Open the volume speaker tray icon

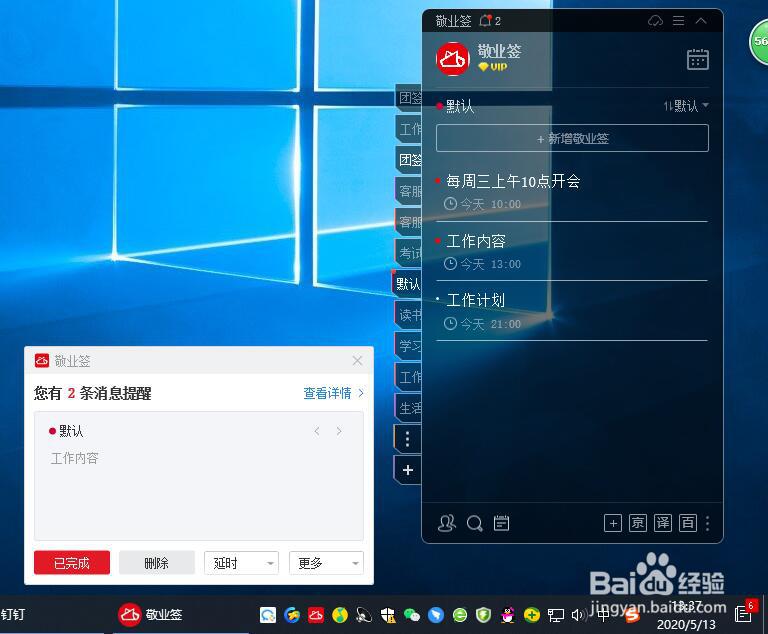578,615
